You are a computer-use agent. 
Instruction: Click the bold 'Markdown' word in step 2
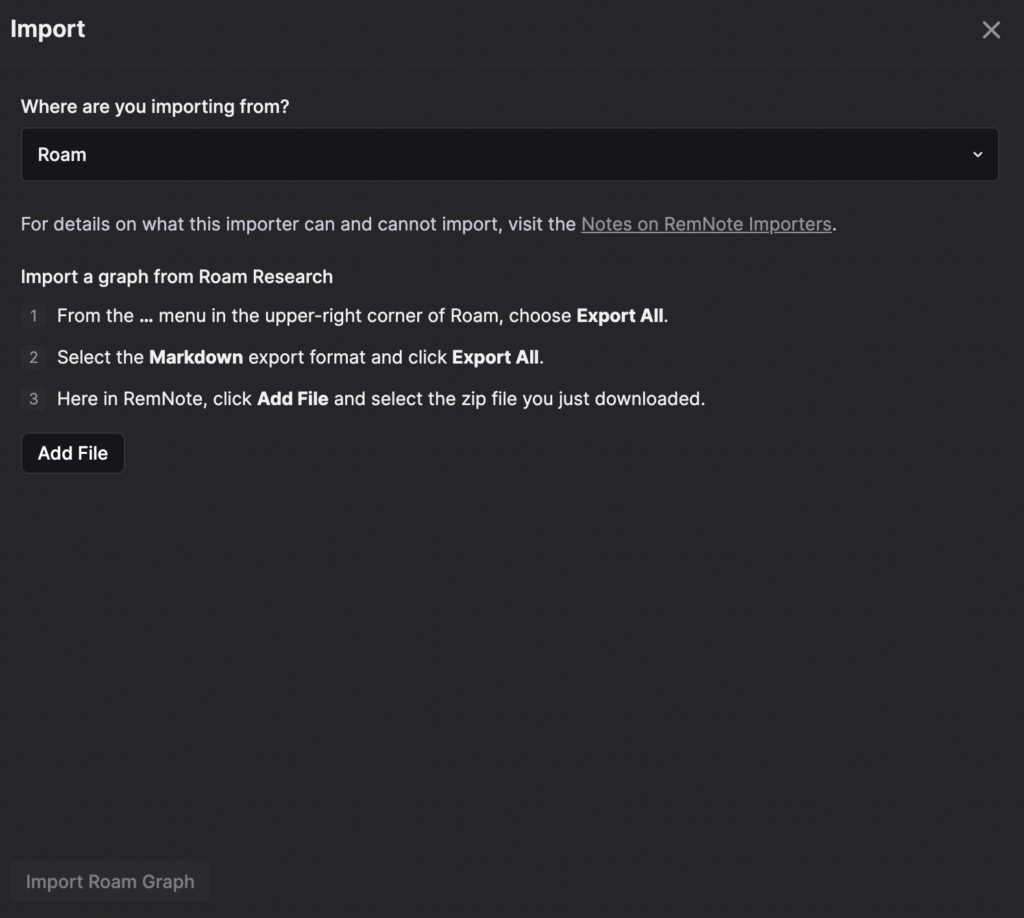[x=196, y=357]
